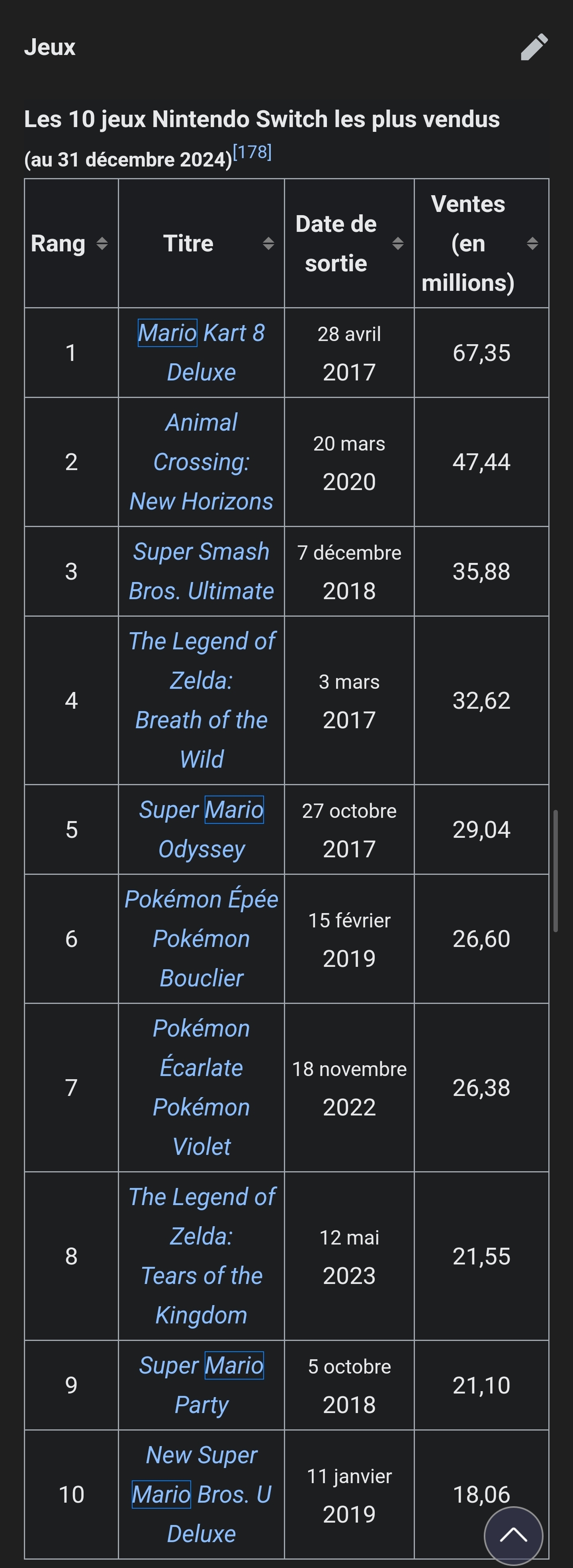This screenshot has width=573, height=1568.
Task: Open Pokémon Épée link
Action: tap(201, 899)
